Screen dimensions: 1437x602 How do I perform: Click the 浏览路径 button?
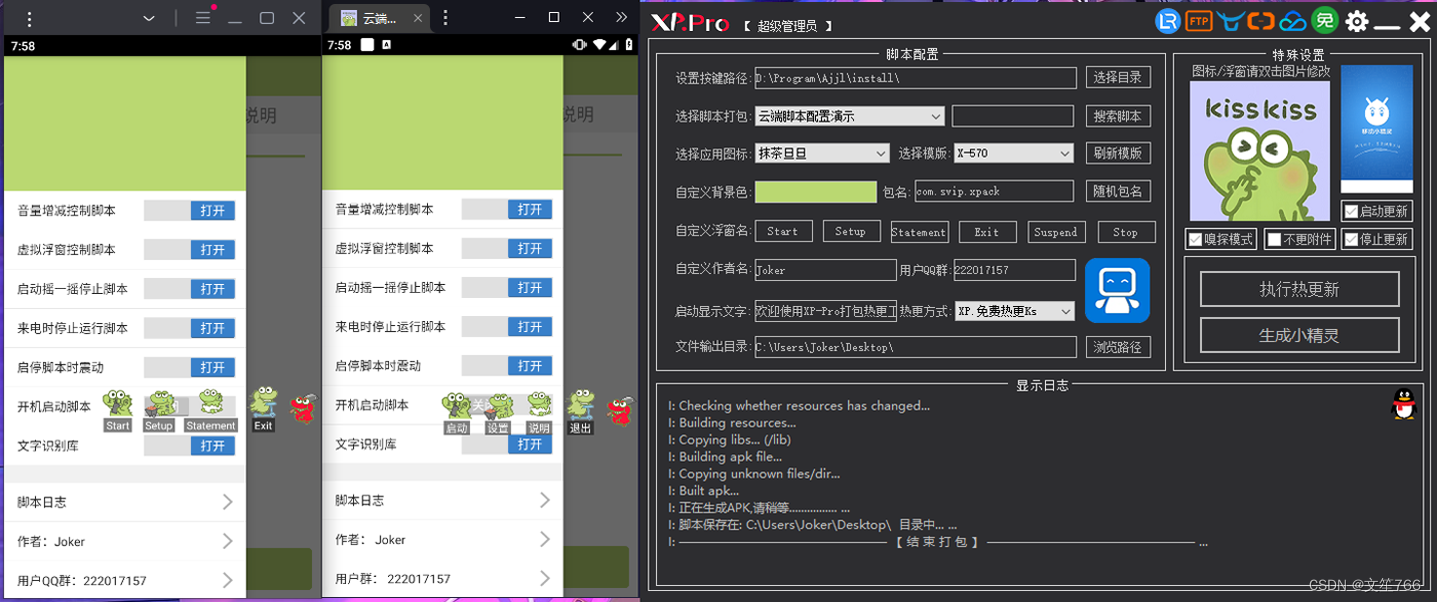[x=1118, y=347]
